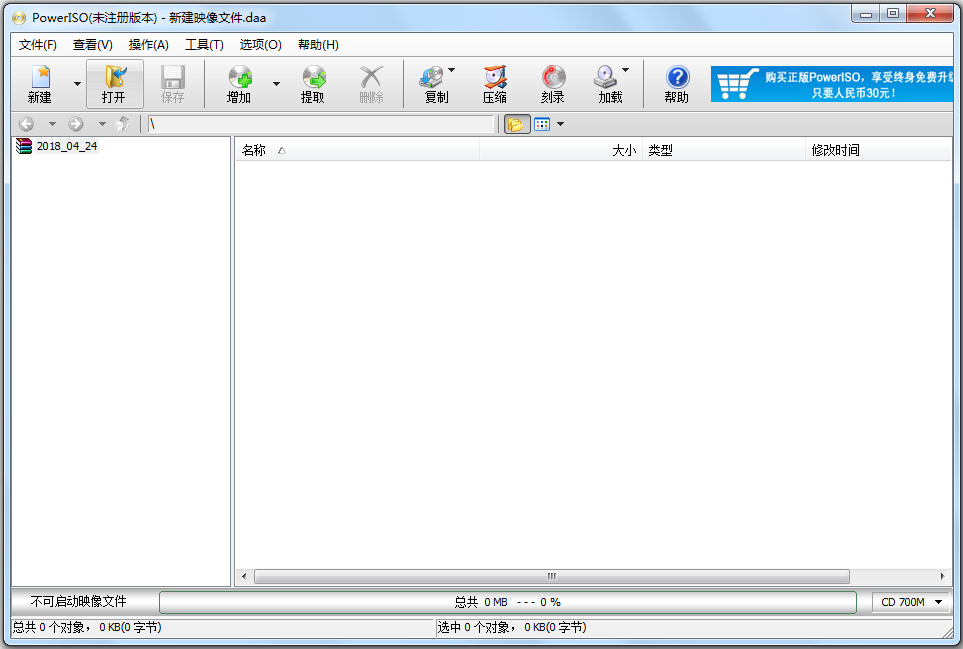Toggle the folder tree view button
Image resolution: width=963 pixels, height=649 pixels.
(517, 124)
